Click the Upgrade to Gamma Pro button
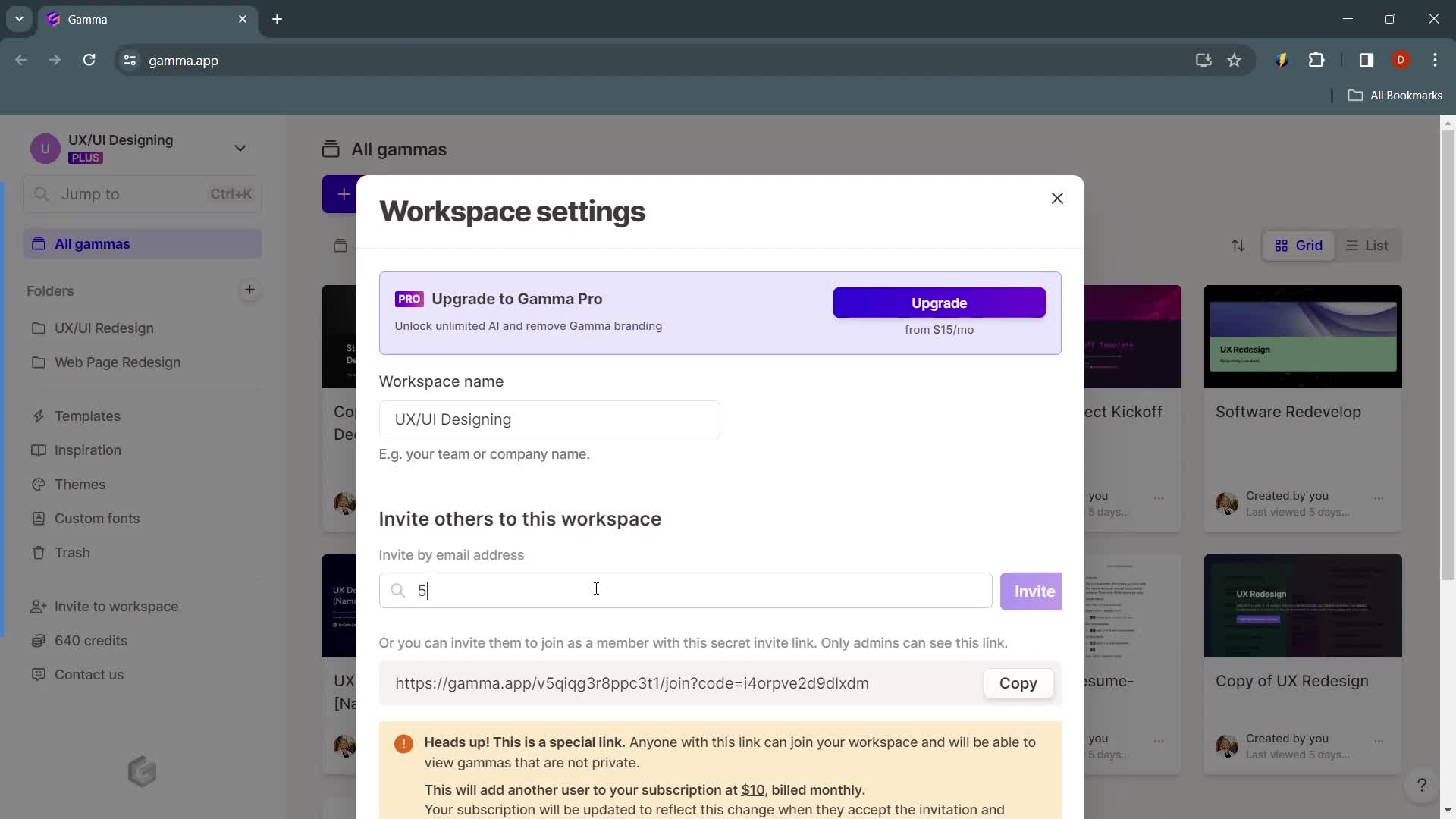Image resolution: width=1456 pixels, height=819 pixels. point(939,303)
